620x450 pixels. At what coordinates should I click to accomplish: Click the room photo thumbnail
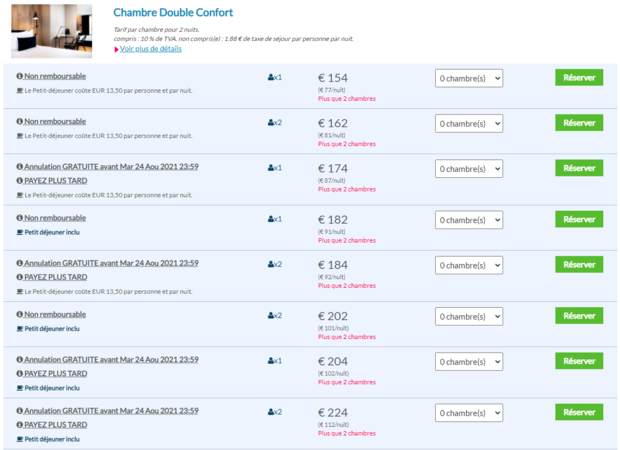point(51,31)
